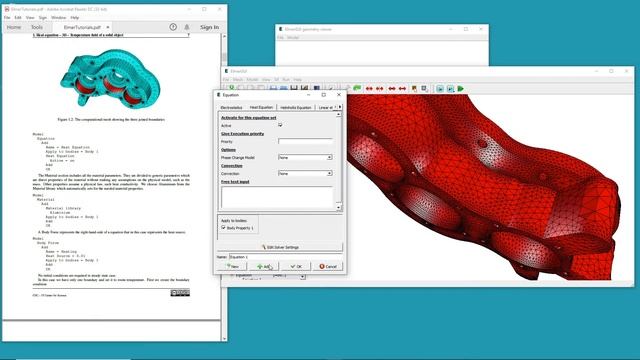Screen dimensions: 640x360
Task: Switch to the Linear elasticity tab
Action: (x=326, y=107)
